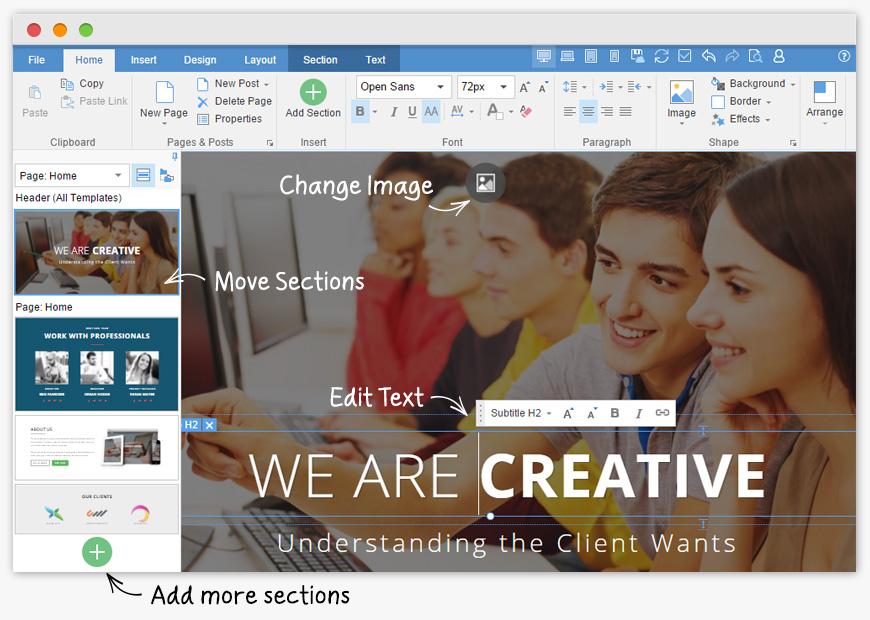Click the Undo arrow in the title toolbar
The width and height of the screenshot is (870, 620).
[709, 57]
